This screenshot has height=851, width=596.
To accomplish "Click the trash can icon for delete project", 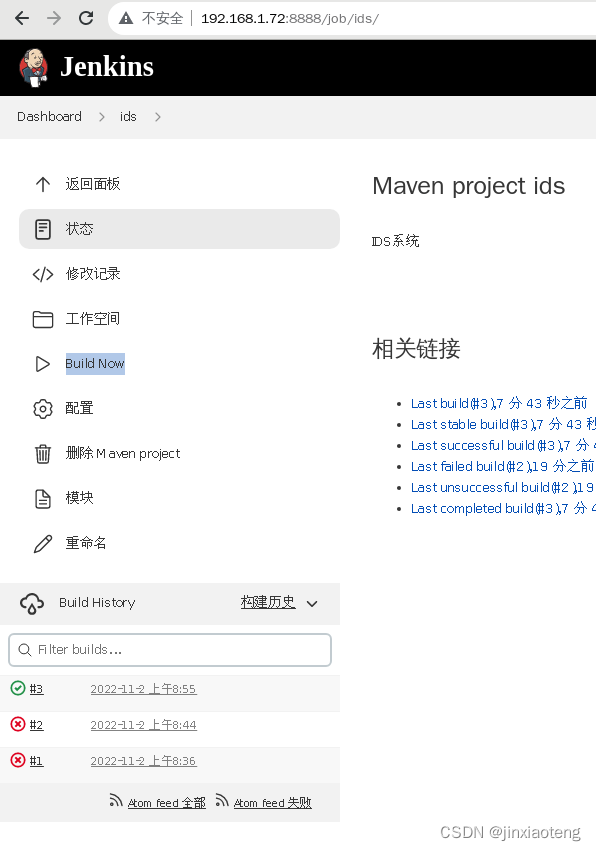I will coord(43,454).
